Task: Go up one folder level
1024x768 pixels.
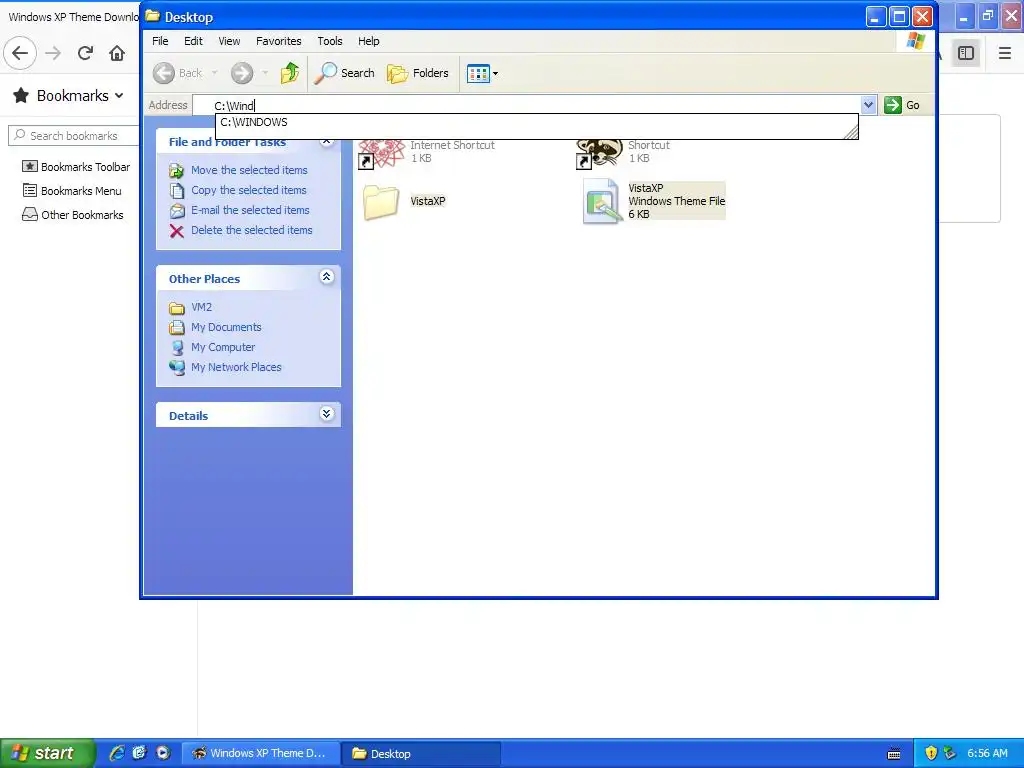Action: click(289, 73)
